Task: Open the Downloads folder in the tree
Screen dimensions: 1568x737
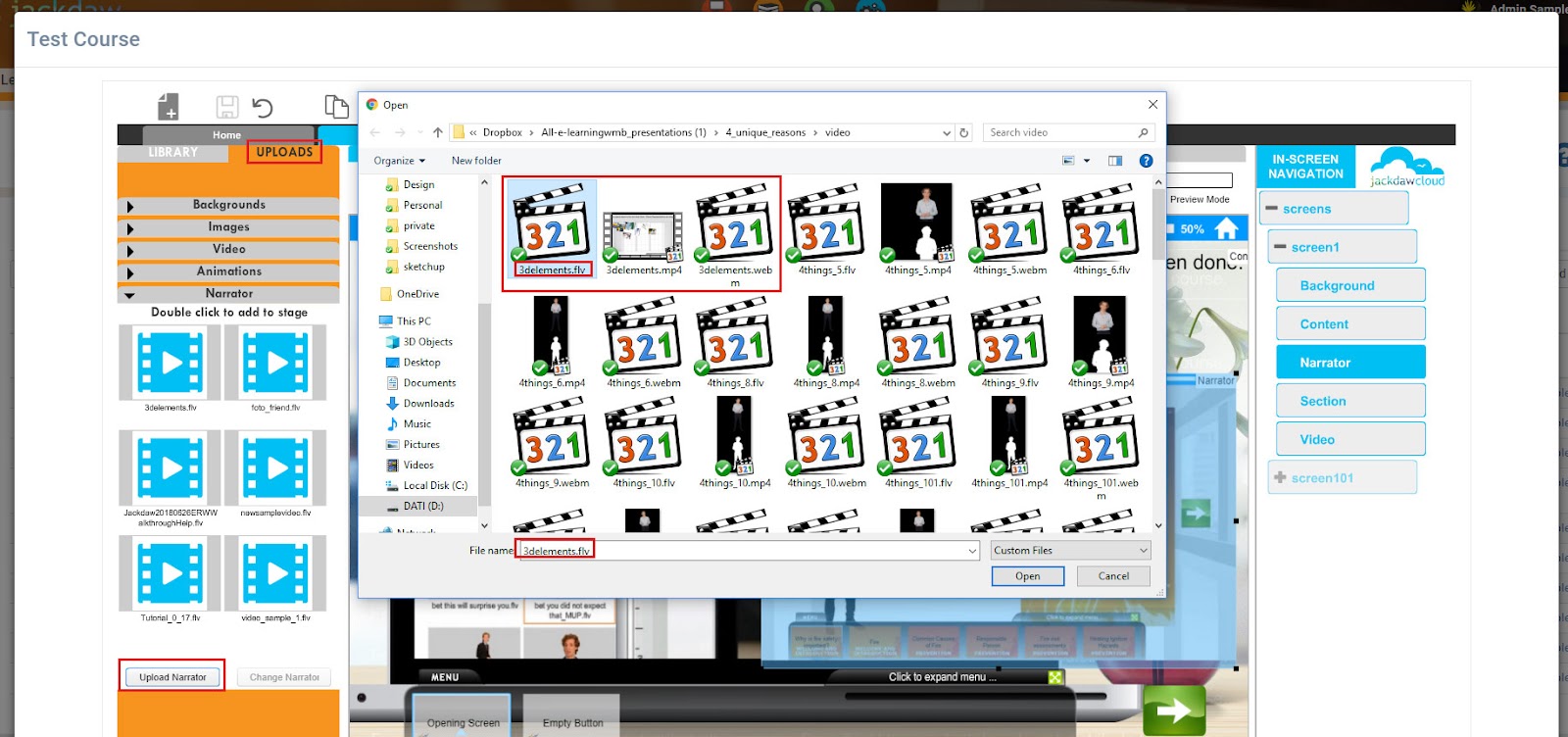Action: point(428,404)
